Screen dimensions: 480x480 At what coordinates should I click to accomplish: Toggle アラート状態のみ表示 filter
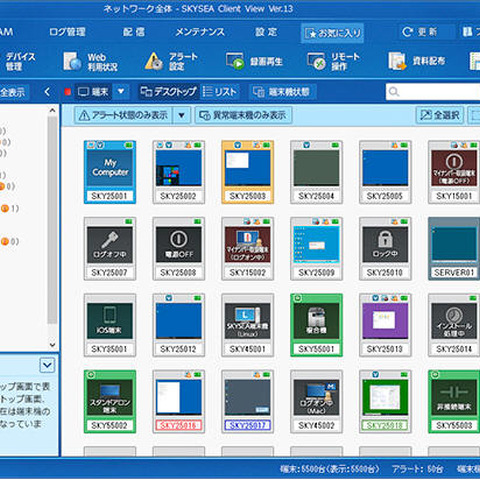(123, 115)
